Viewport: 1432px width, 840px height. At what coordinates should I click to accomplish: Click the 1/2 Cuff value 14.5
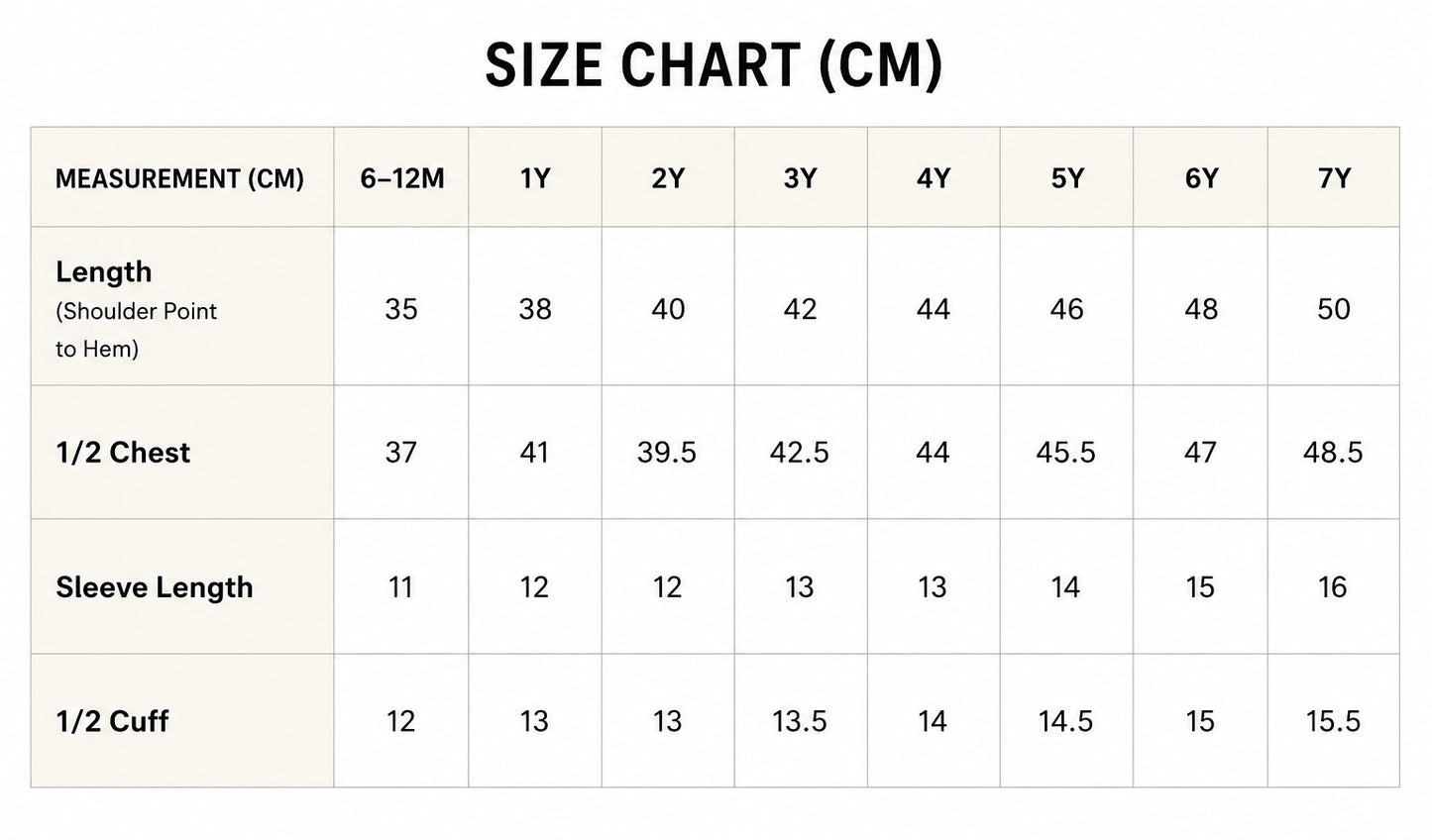tap(1066, 721)
